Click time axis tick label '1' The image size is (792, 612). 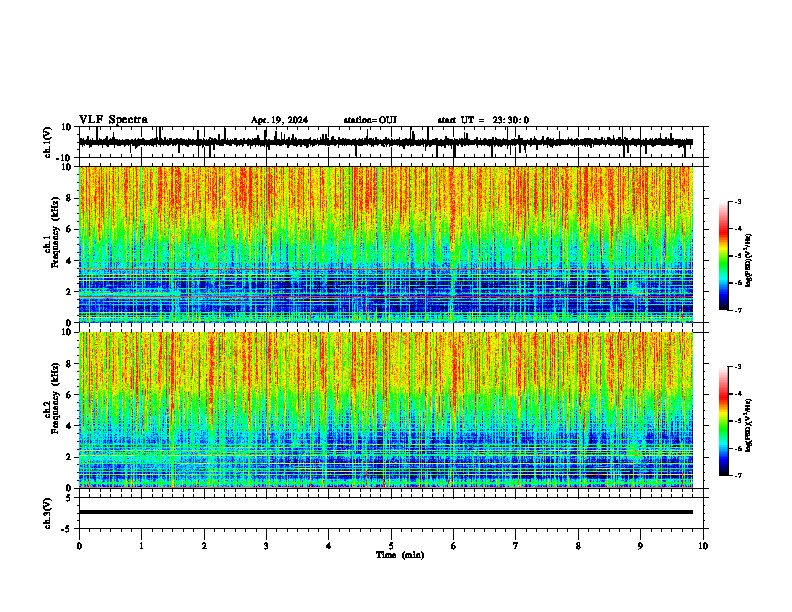pos(141,546)
